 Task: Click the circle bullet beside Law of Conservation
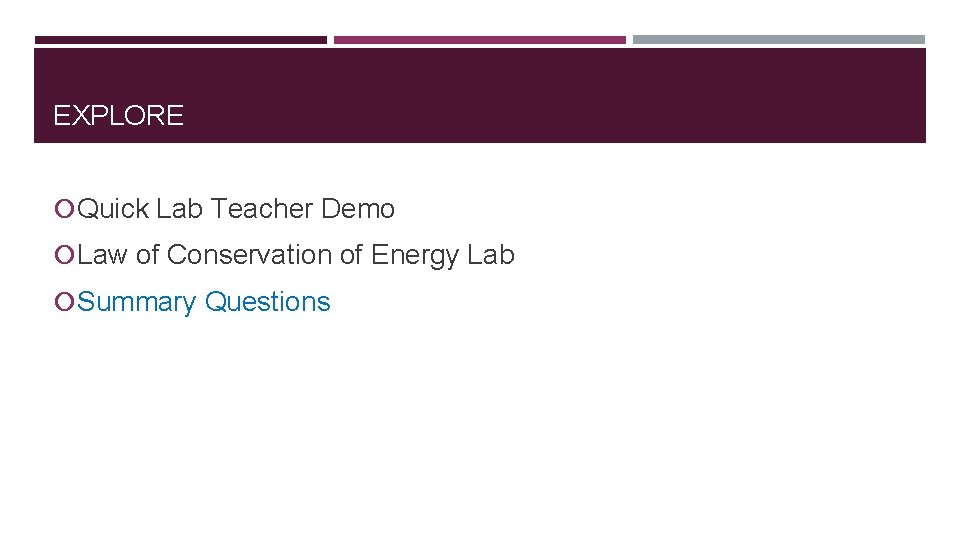(x=64, y=255)
